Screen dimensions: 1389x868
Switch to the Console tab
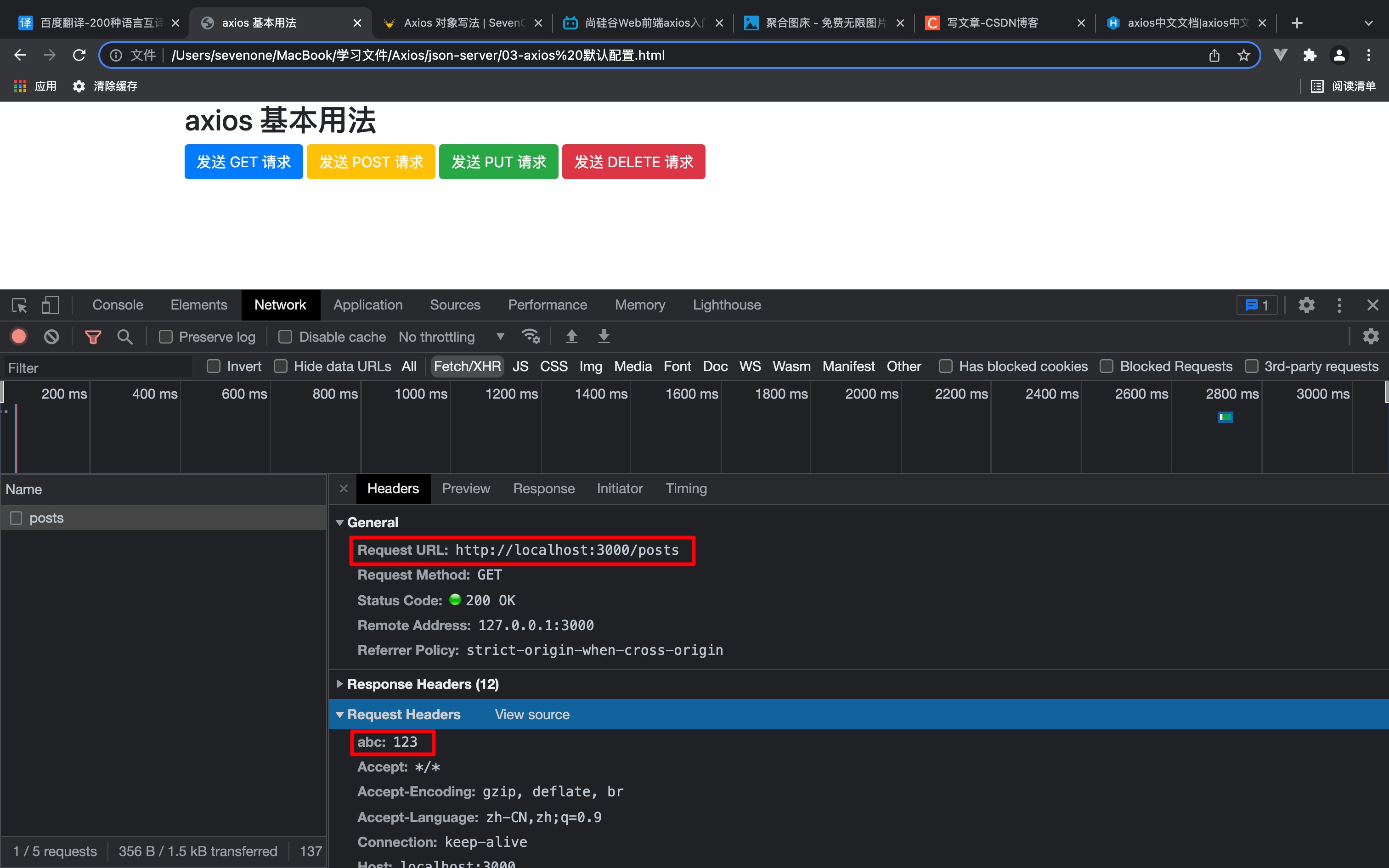tap(118, 305)
